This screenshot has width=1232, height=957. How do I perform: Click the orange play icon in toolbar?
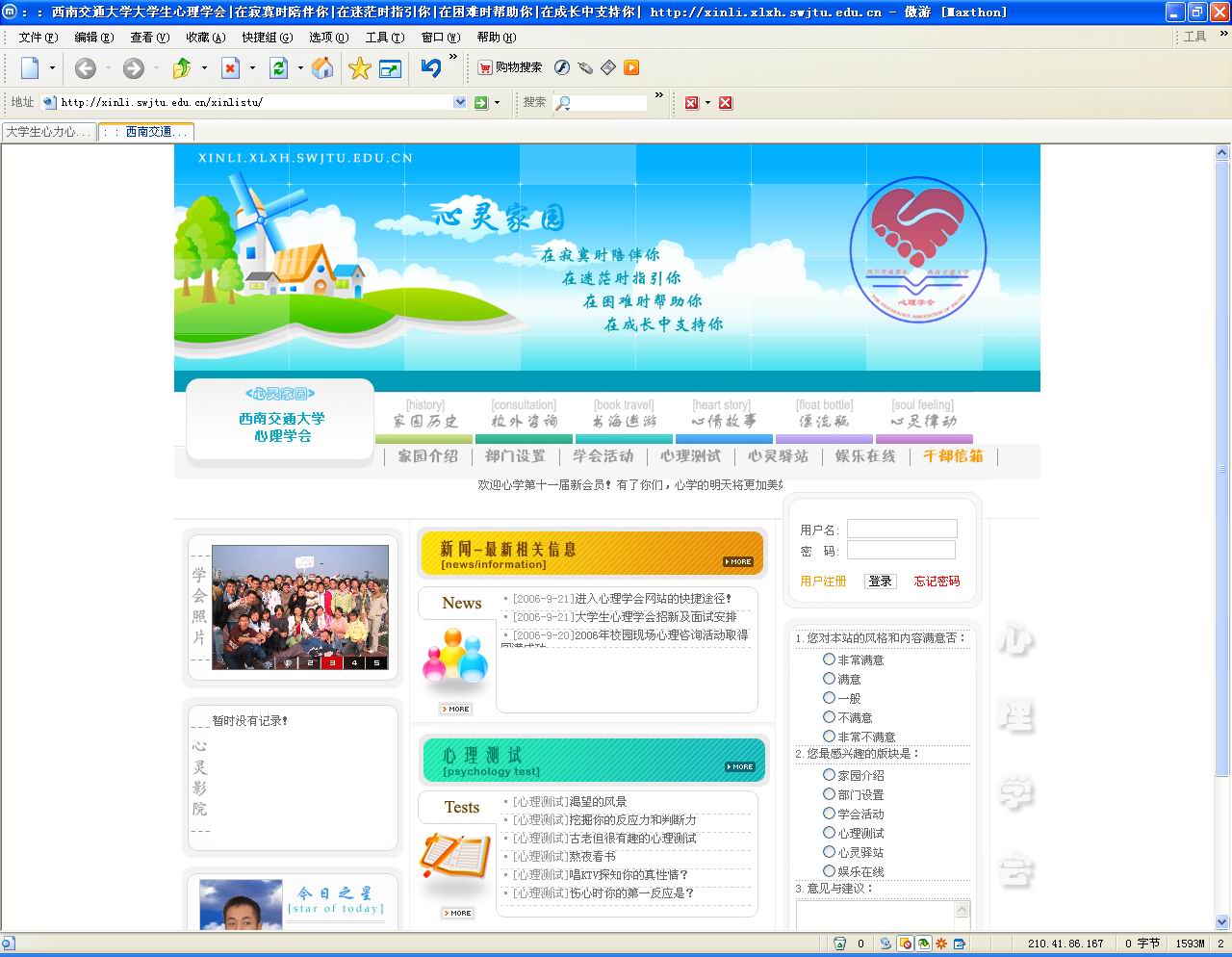(631, 67)
